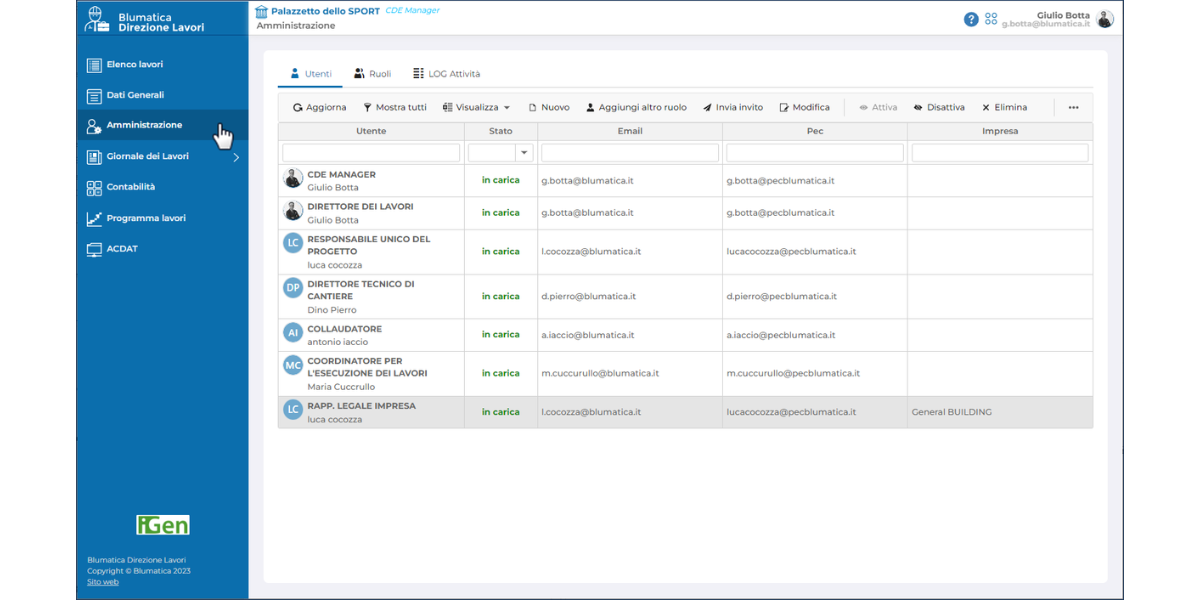Open Dati Generali from sidebar
1200x600 pixels.
coord(135,96)
